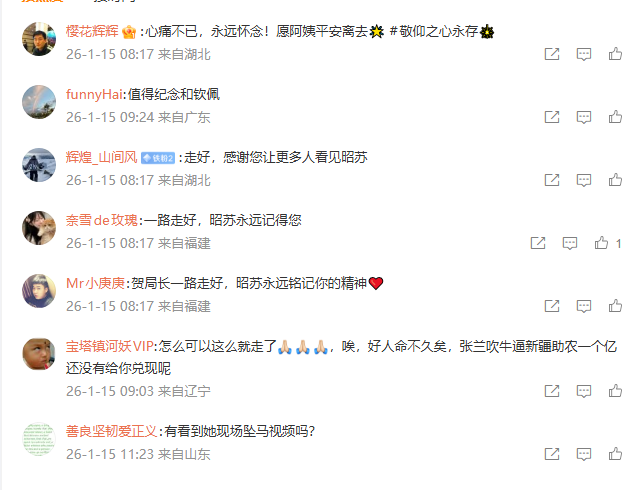Reply to funnyHai's comment via speech bubble
This screenshot has height=490, width=630.
[584, 117]
